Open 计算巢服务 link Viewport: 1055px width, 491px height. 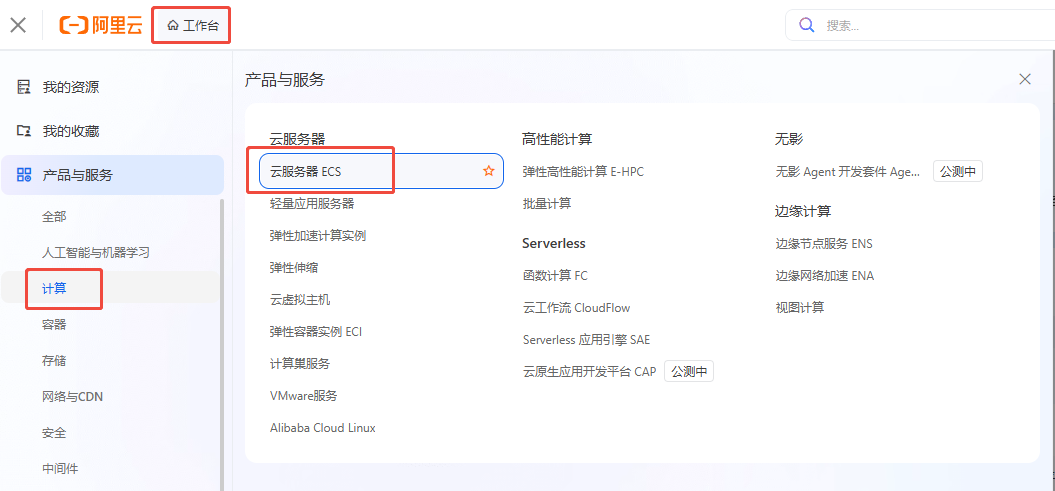click(x=300, y=364)
